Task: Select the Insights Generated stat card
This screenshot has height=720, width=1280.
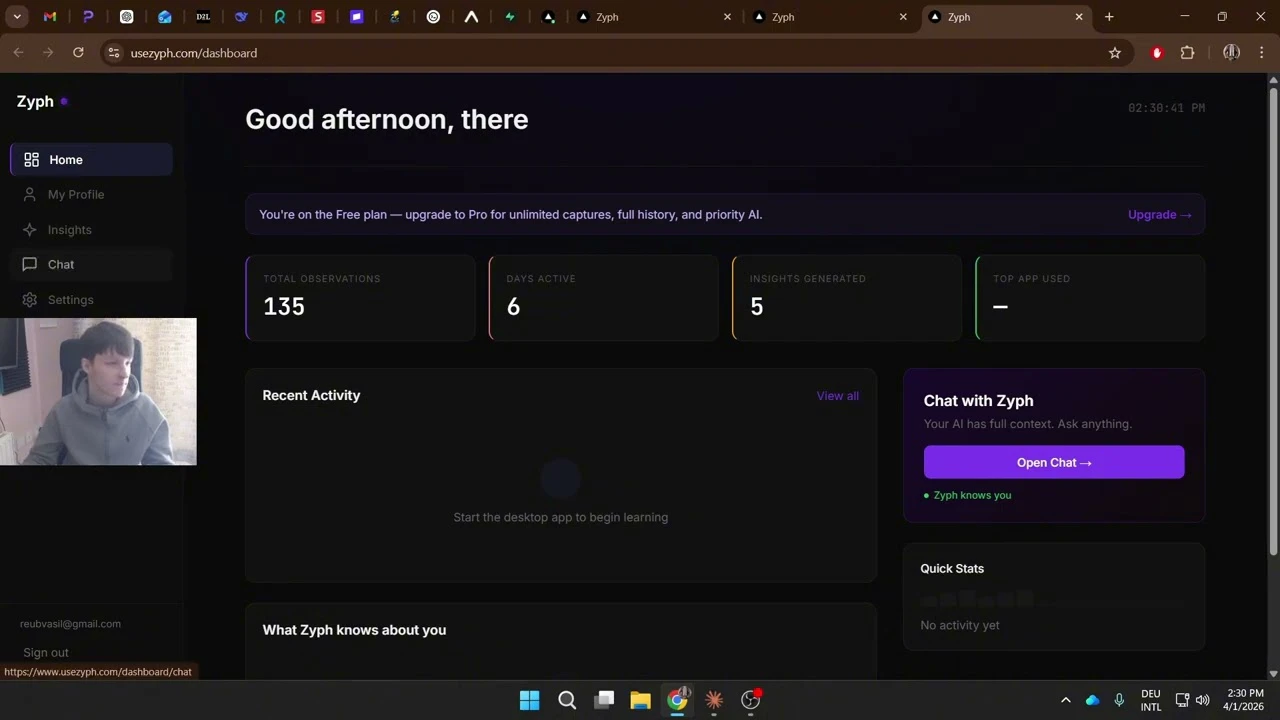Action: 847,298
